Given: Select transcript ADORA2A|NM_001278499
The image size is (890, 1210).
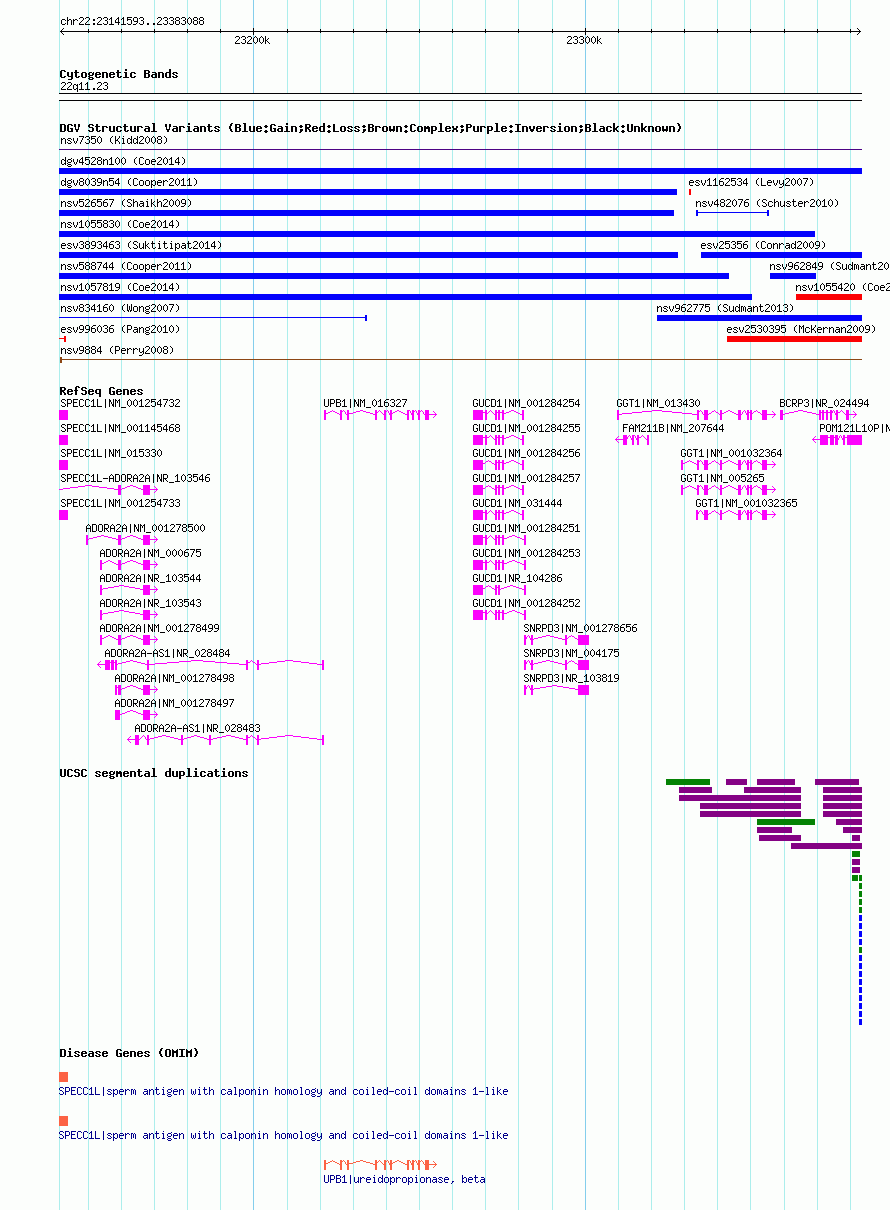Looking at the screenshot, I should click(x=159, y=629).
